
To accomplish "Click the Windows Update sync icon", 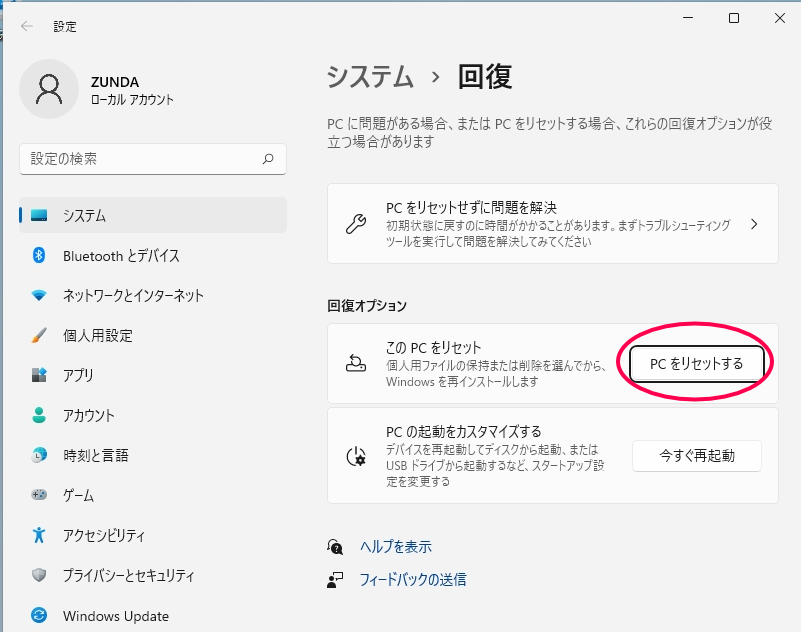I will tap(39, 615).
